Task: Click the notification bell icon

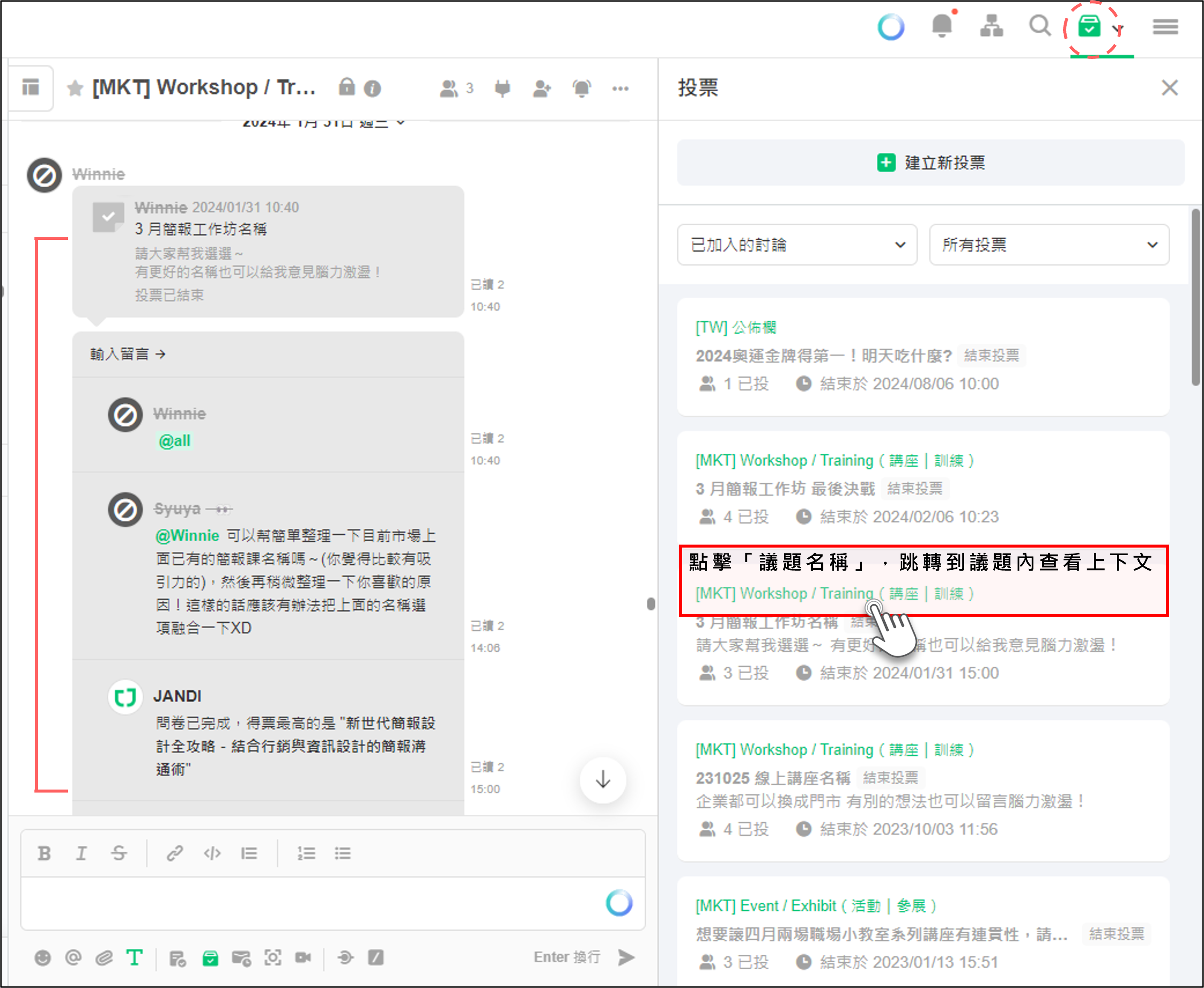Action: (x=942, y=26)
